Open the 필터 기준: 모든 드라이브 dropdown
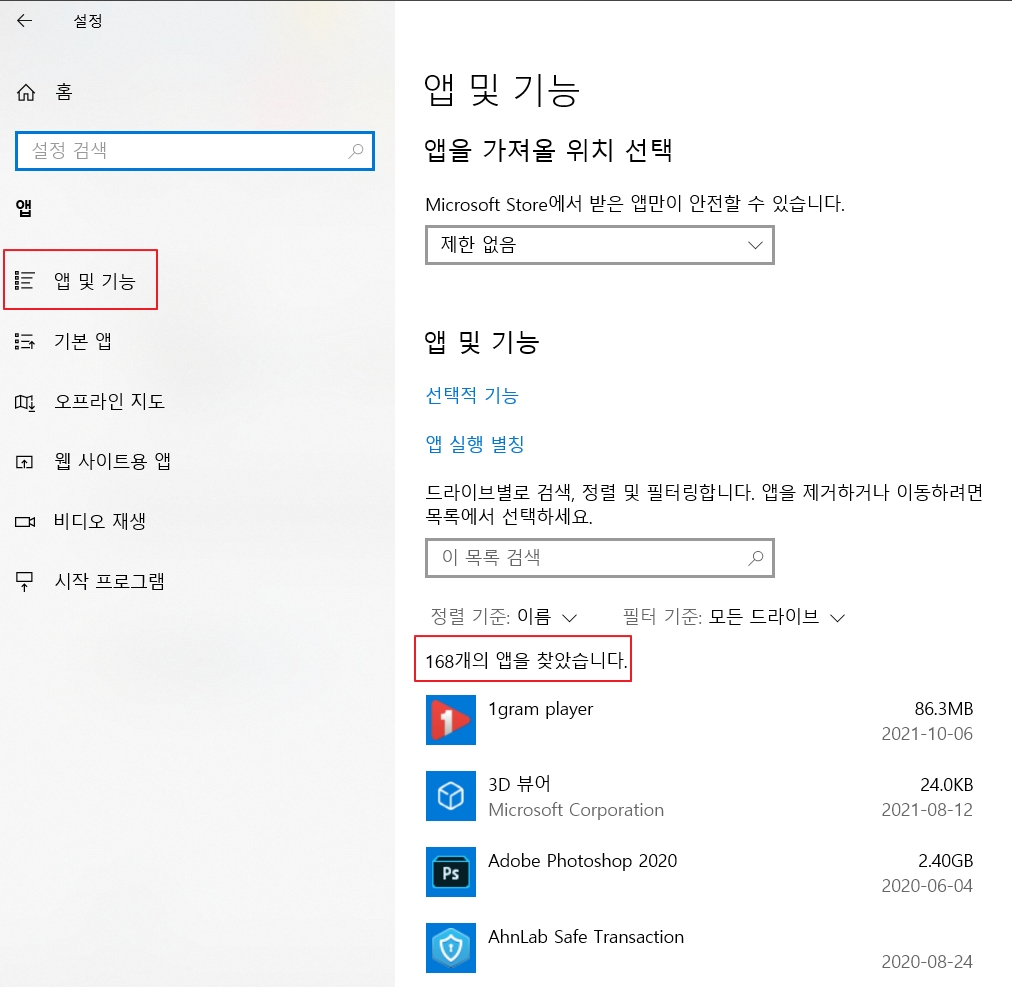 734,617
